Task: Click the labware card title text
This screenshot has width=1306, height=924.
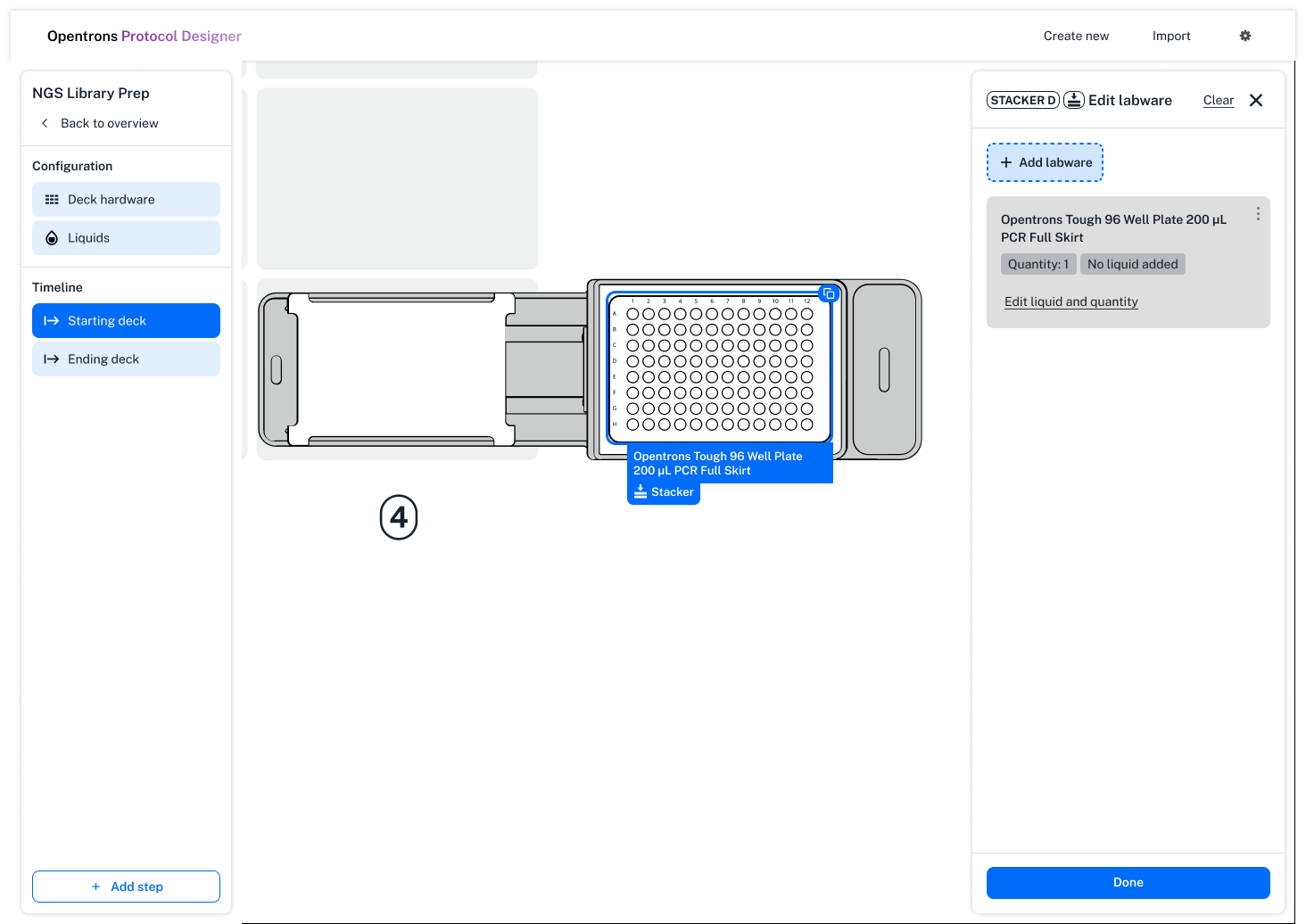Action: point(1113,228)
